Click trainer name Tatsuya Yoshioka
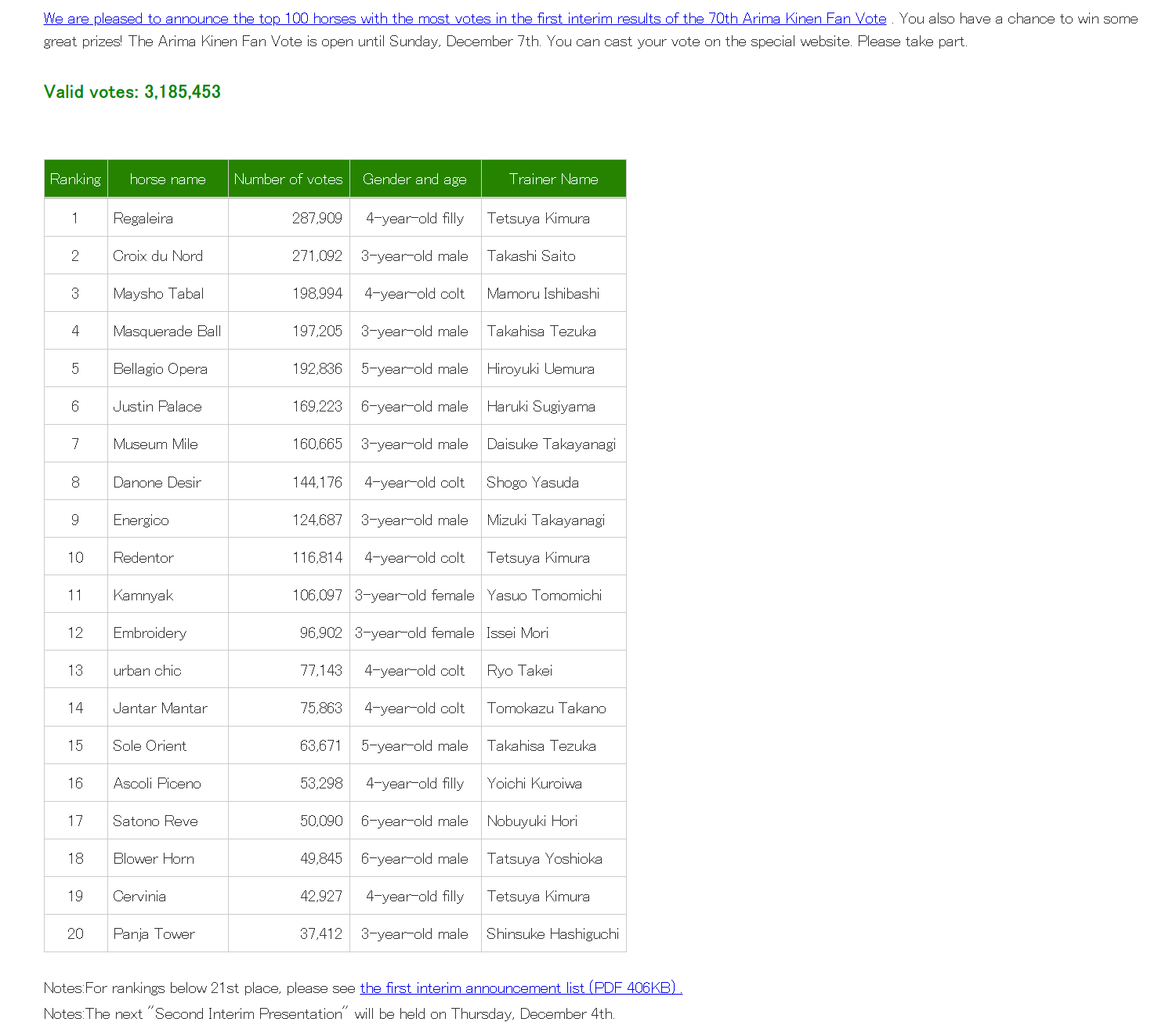 (x=545, y=858)
